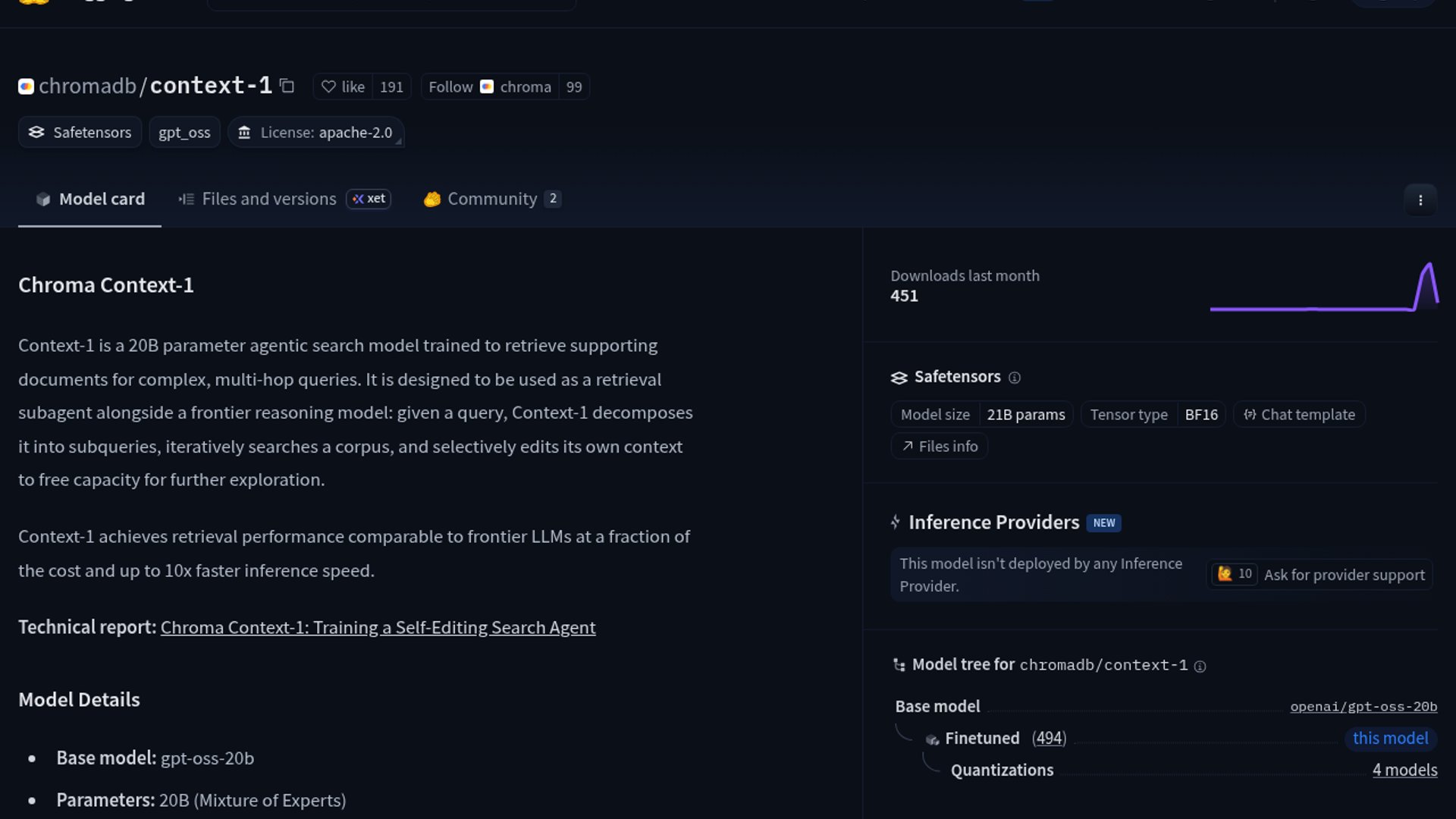Open the Chat template viewer
This screenshot has width=1456, height=819.
[x=1299, y=415]
